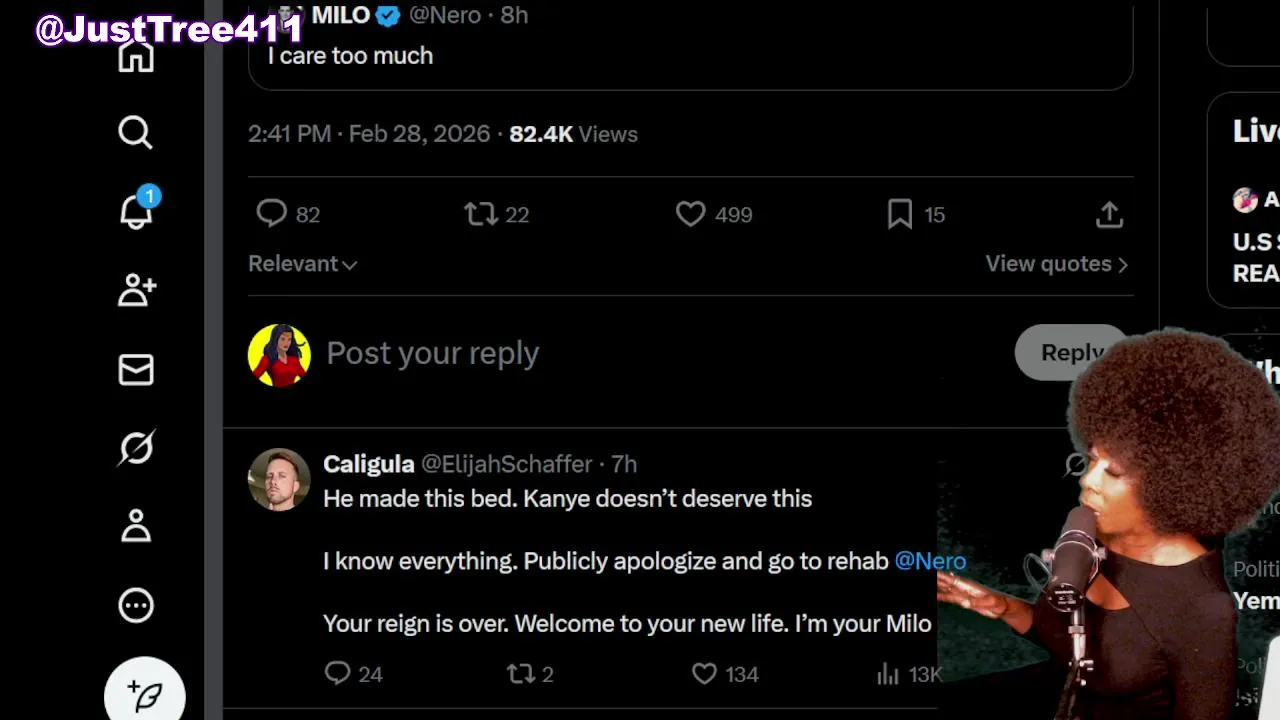Click the Post your reply field

pos(600,353)
